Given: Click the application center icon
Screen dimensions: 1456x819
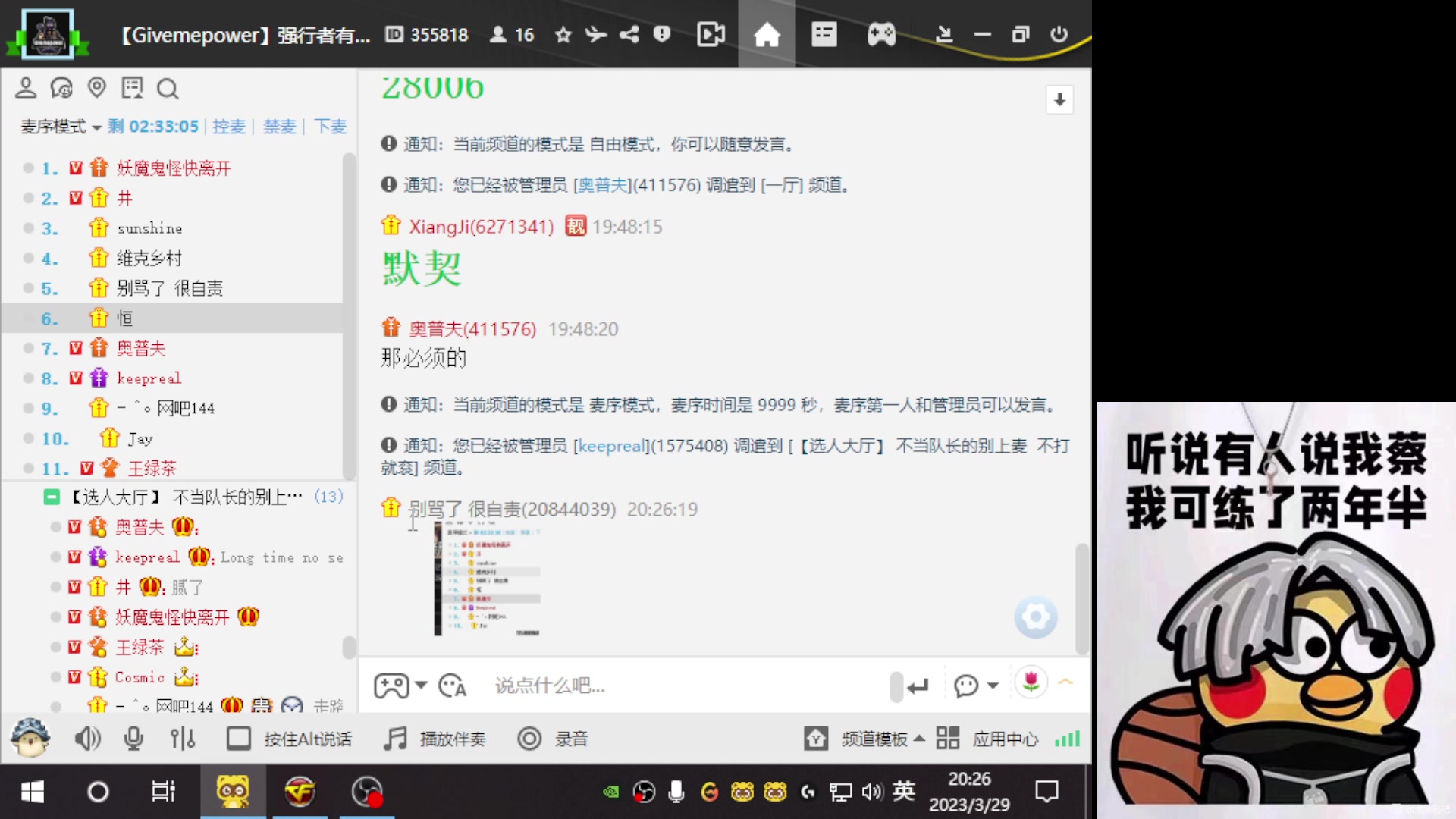Looking at the screenshot, I should (x=948, y=738).
